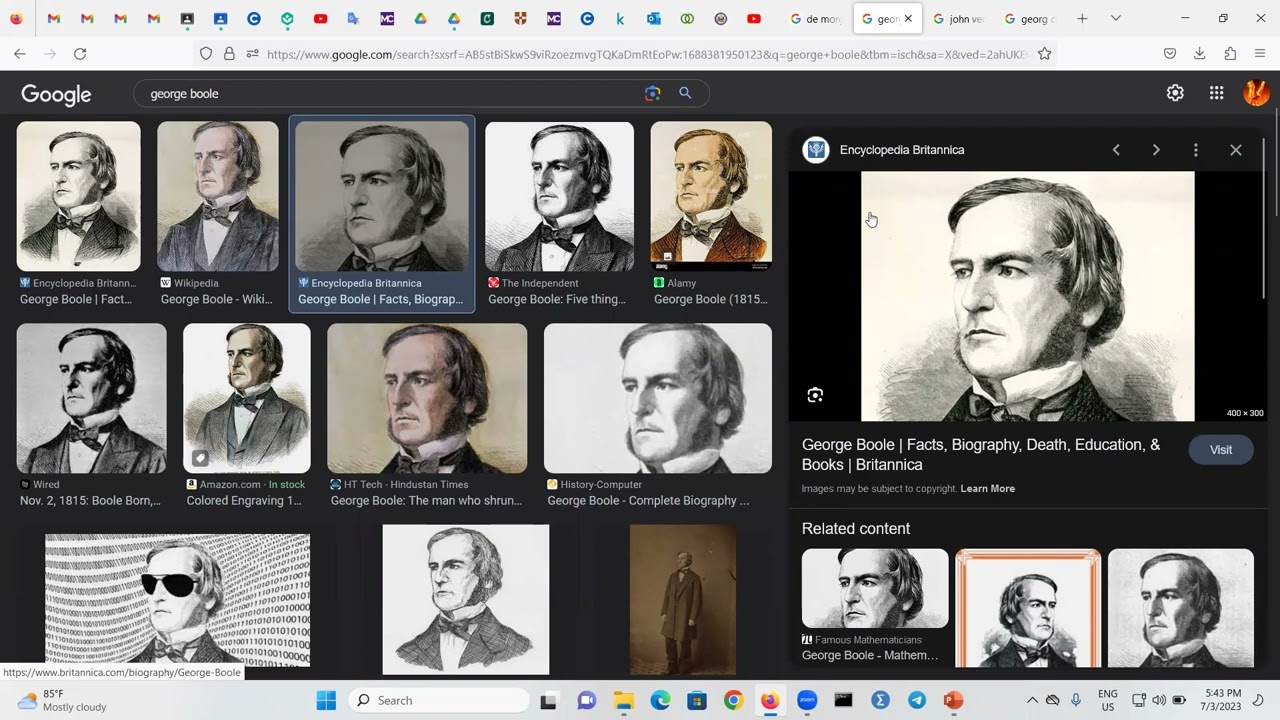This screenshot has width=1280, height=720.
Task: Show site security lock information
Action: click(229, 54)
